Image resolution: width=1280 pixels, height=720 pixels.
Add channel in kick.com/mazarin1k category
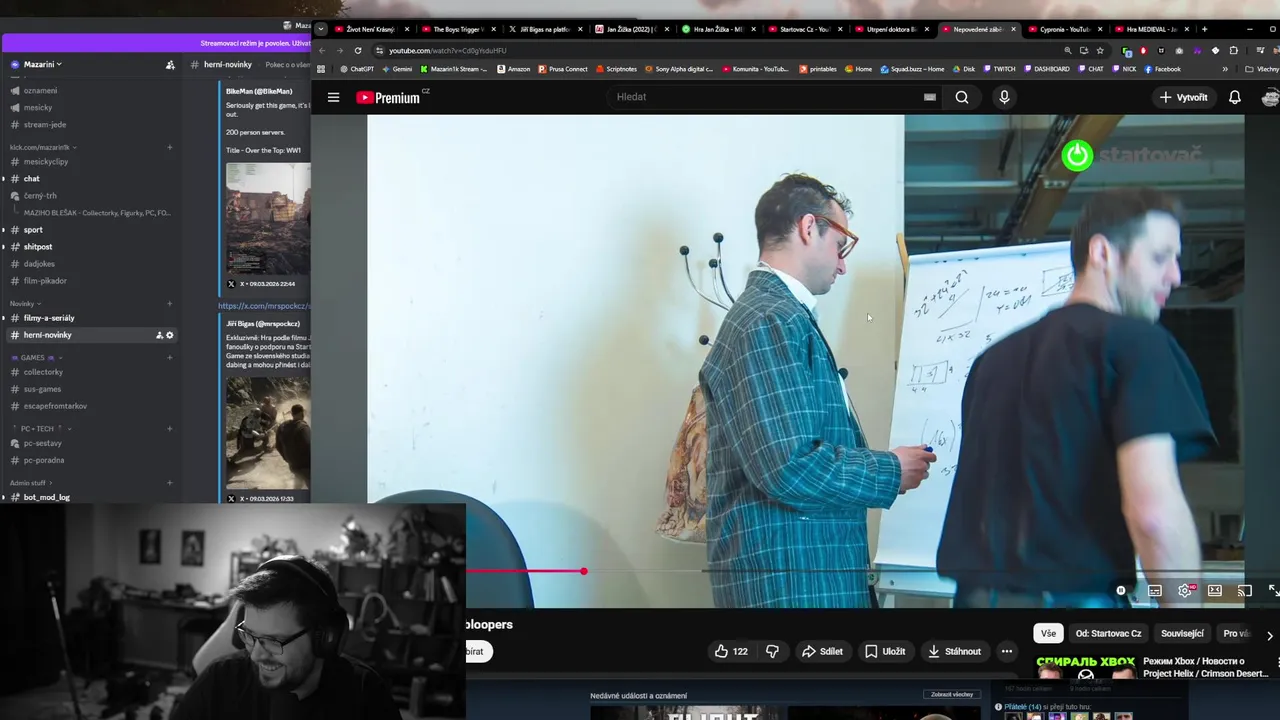169,147
